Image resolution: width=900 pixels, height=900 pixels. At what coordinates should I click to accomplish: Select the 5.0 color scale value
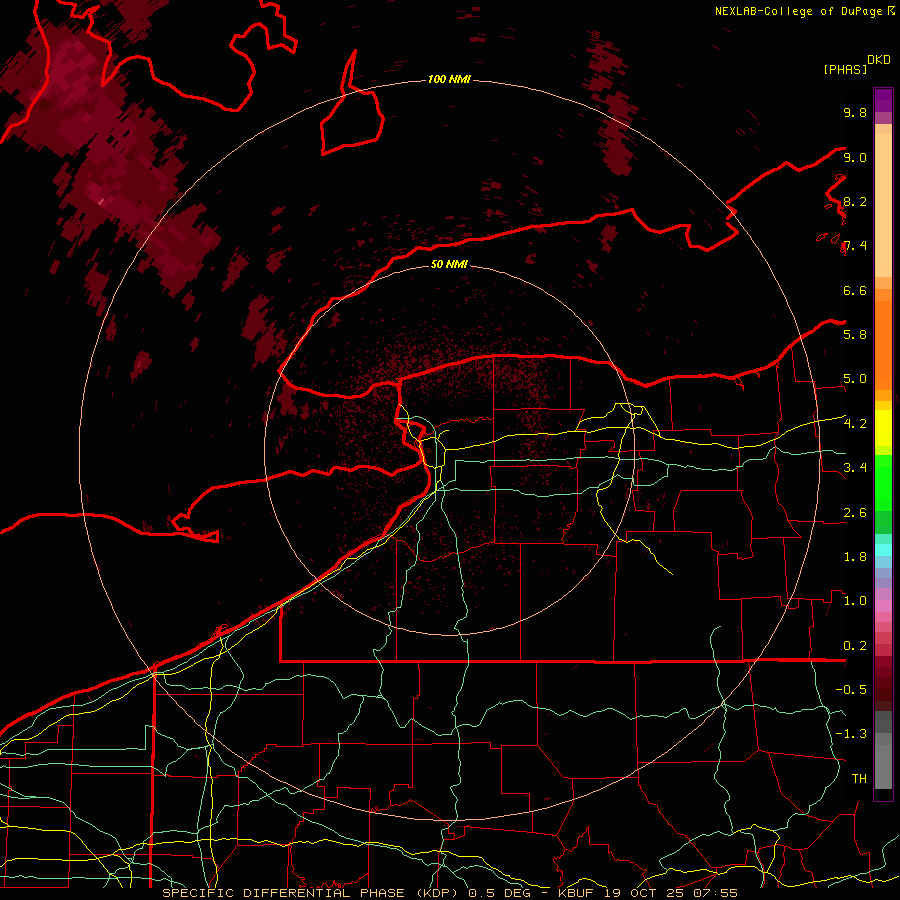click(855, 379)
